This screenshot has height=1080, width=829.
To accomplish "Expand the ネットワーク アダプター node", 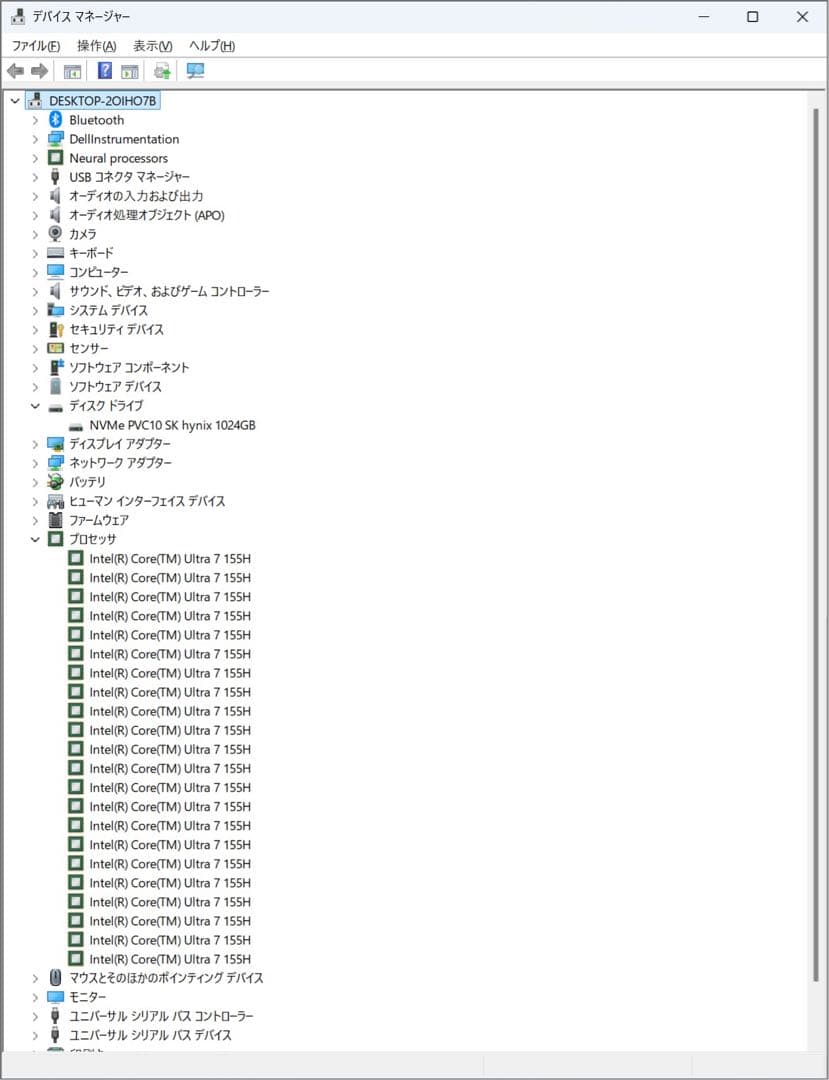I will (36, 462).
